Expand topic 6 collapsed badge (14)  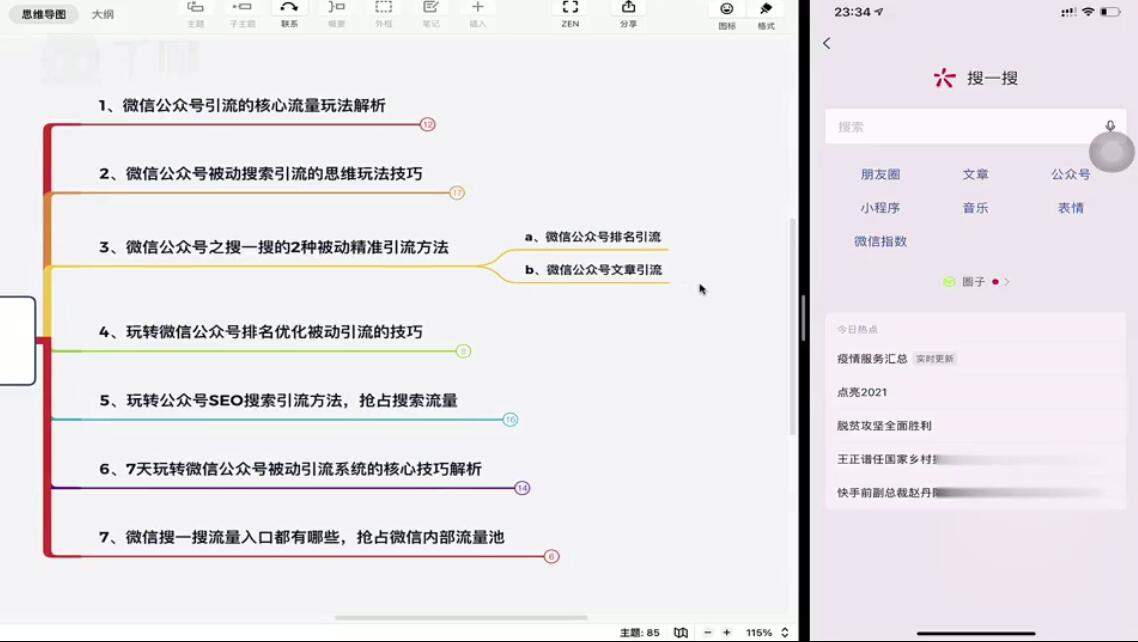pyautogui.click(x=522, y=487)
